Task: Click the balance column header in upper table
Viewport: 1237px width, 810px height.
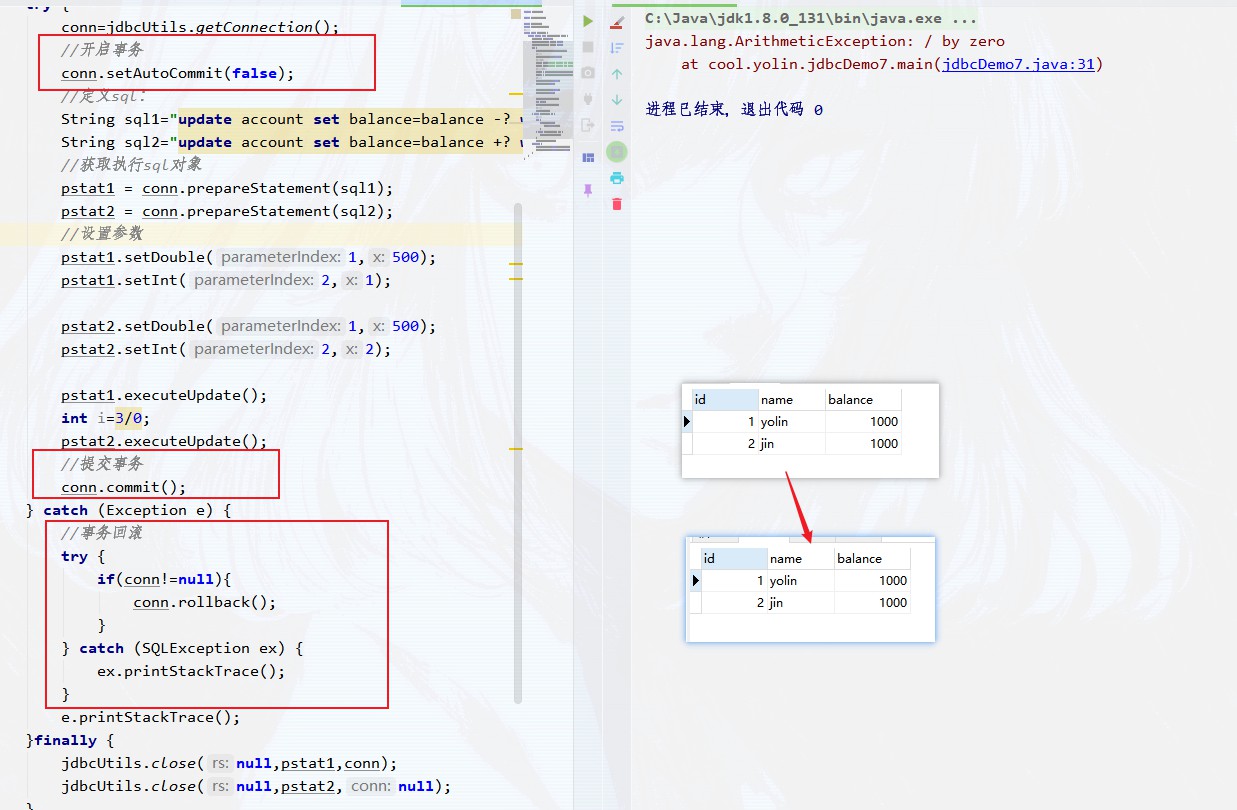Action: pos(850,399)
